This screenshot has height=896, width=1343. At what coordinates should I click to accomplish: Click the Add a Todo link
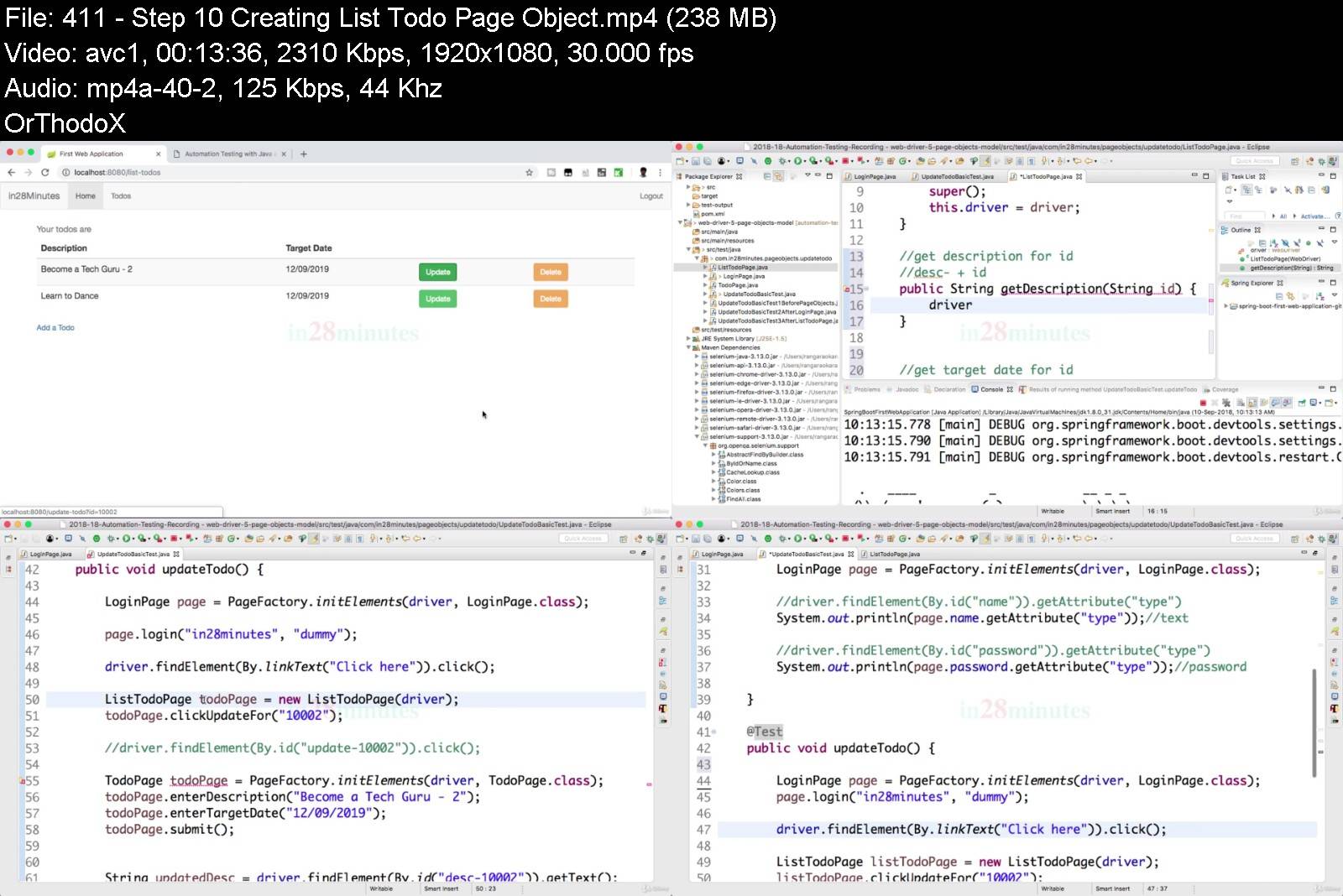pos(55,327)
